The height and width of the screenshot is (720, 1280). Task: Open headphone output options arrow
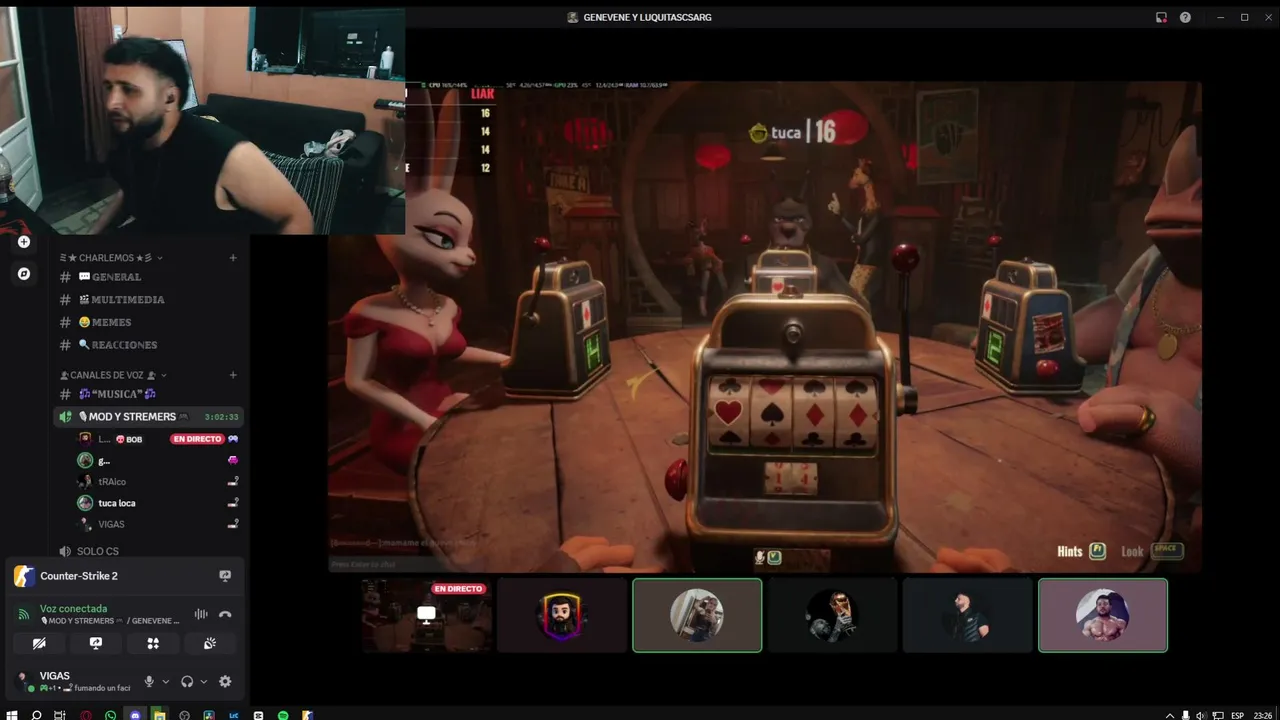click(204, 681)
